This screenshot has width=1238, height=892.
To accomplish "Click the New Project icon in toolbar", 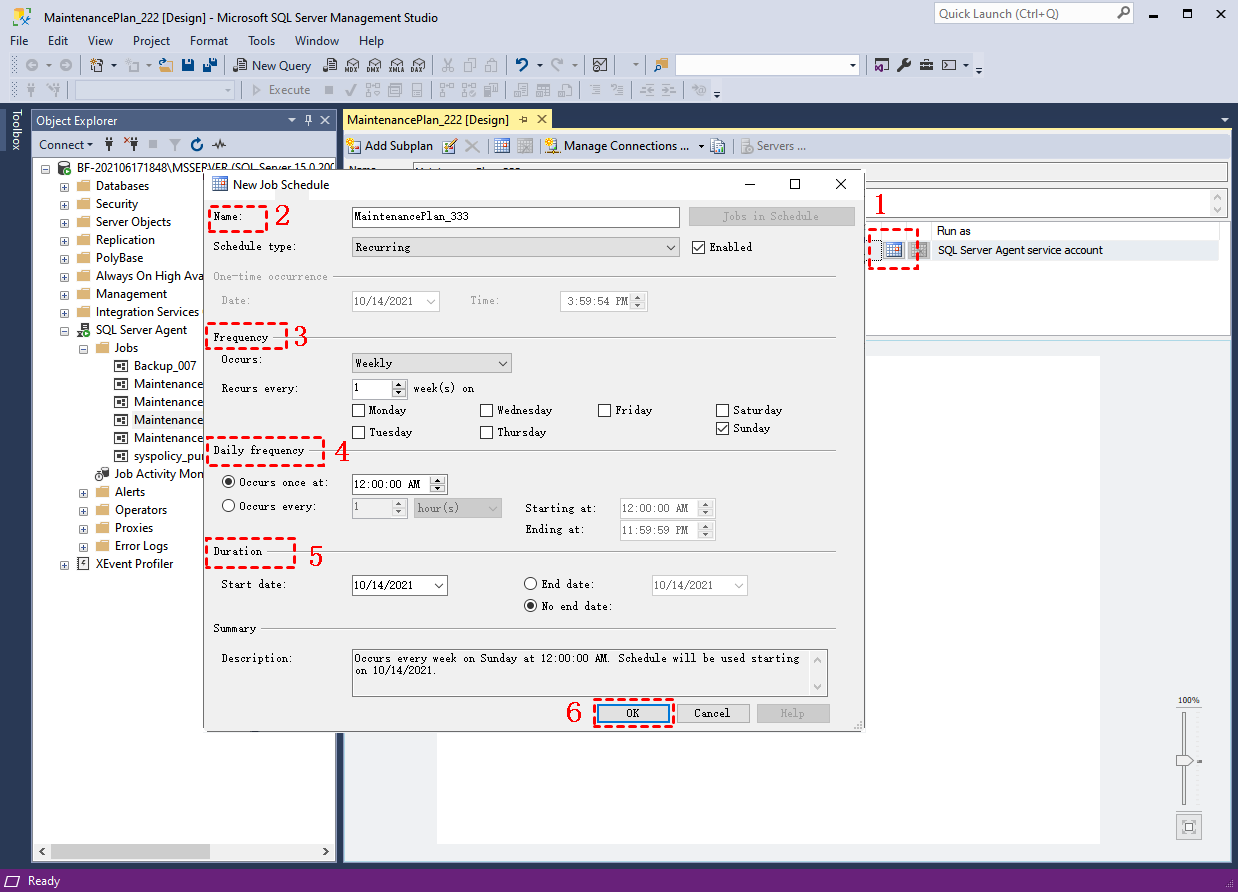I will 98,65.
